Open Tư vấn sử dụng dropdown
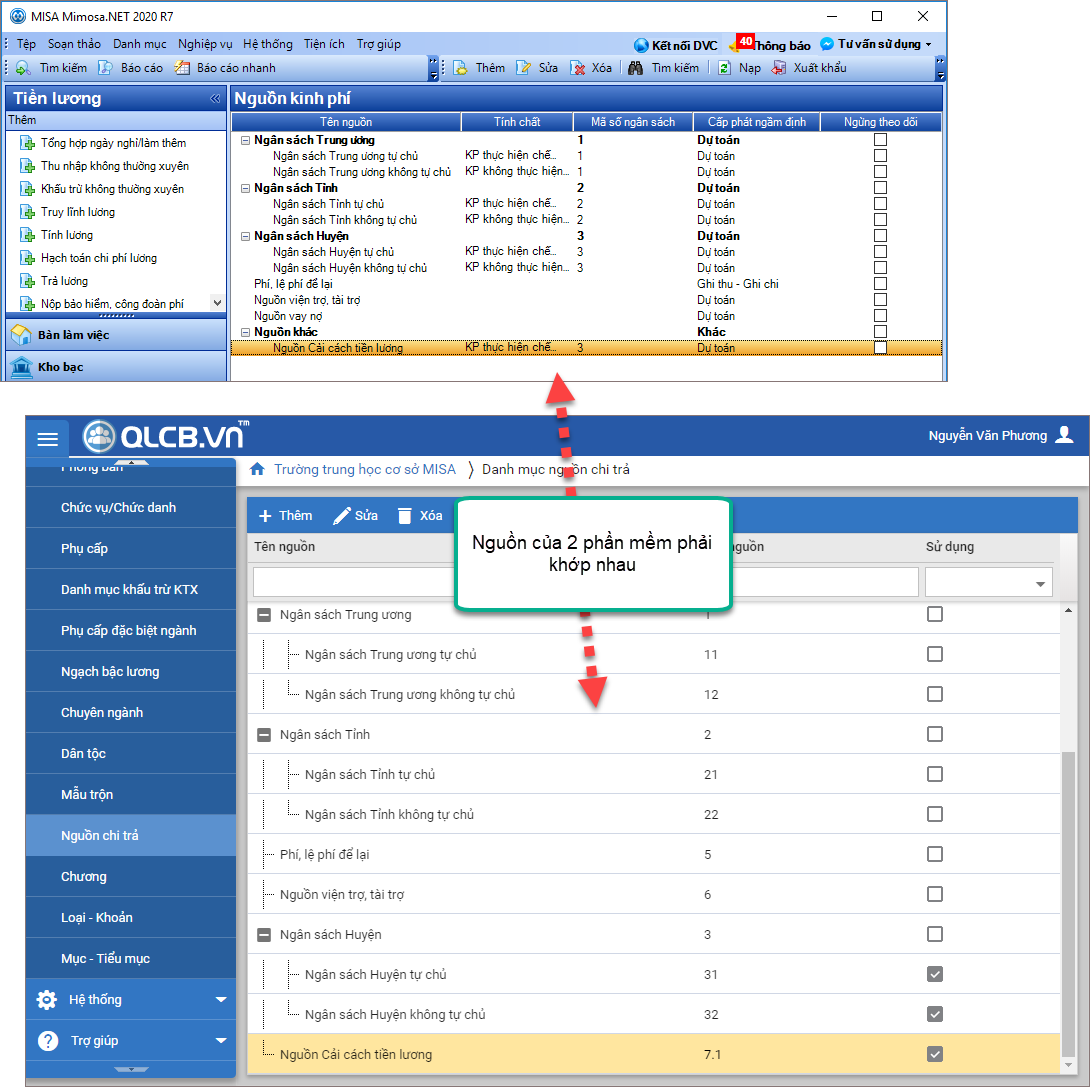This screenshot has width=1090, height=1087. point(877,44)
